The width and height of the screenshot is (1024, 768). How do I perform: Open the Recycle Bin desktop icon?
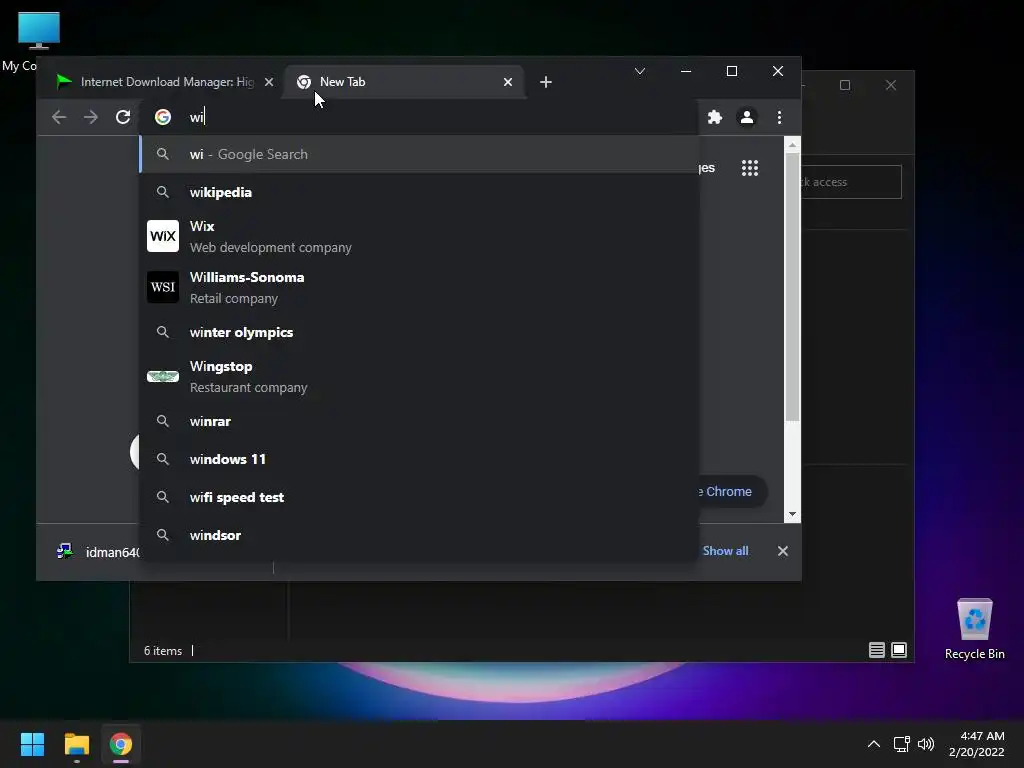tap(974, 629)
